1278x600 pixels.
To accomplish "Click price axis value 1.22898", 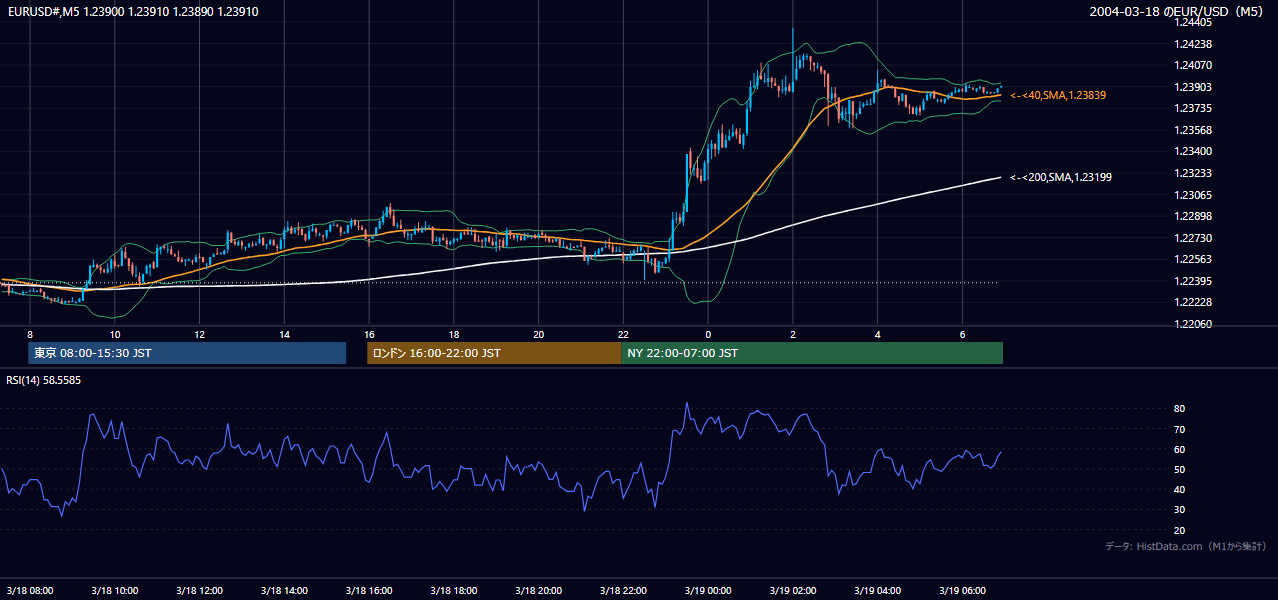I will pos(1192,216).
